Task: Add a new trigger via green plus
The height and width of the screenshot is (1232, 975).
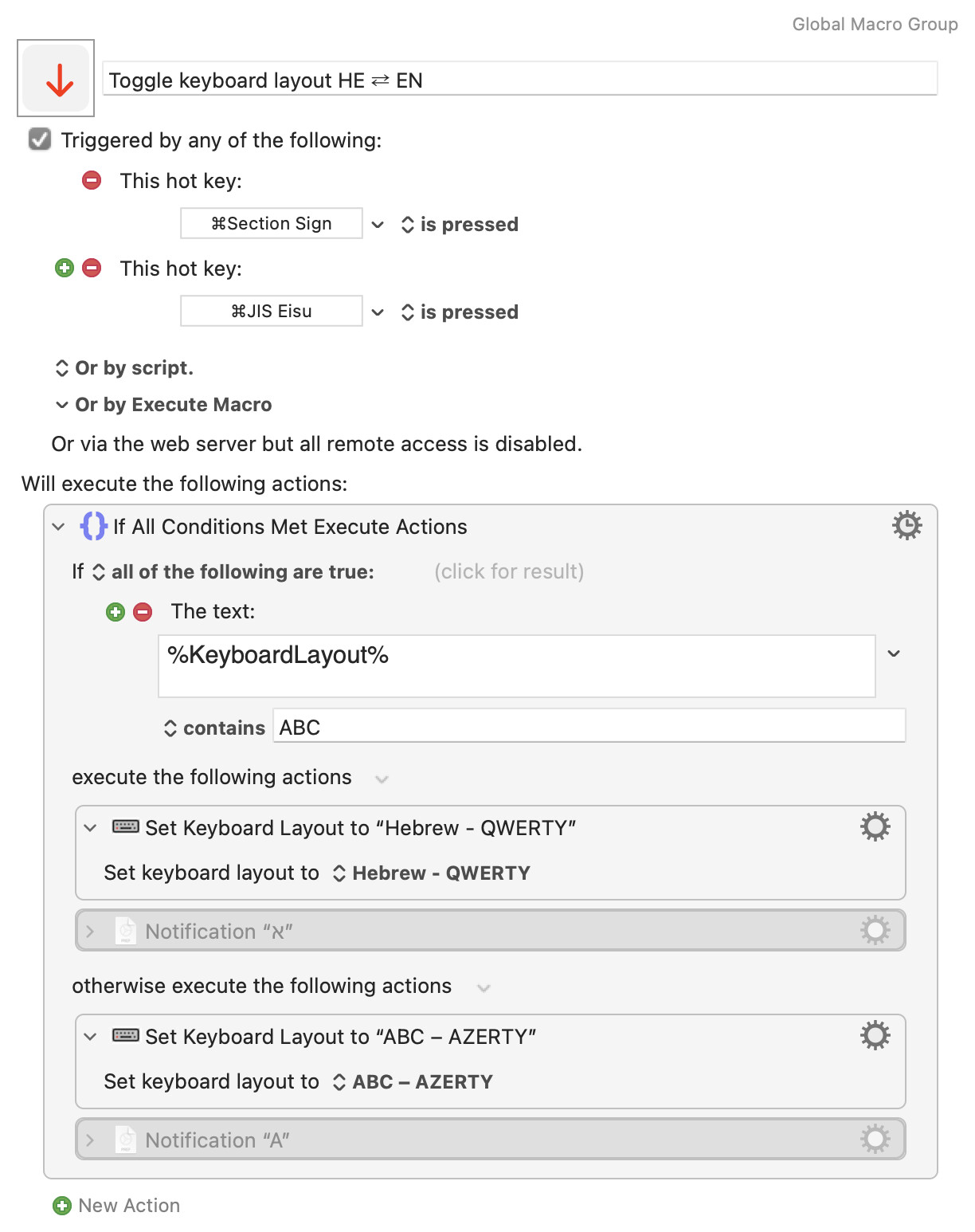Action: 65,268
